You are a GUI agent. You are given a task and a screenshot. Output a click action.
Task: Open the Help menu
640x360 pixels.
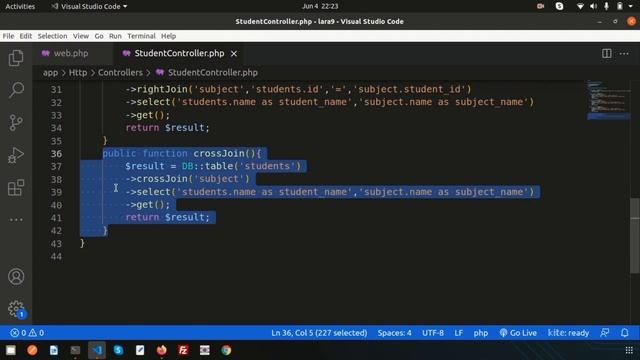(x=168, y=36)
